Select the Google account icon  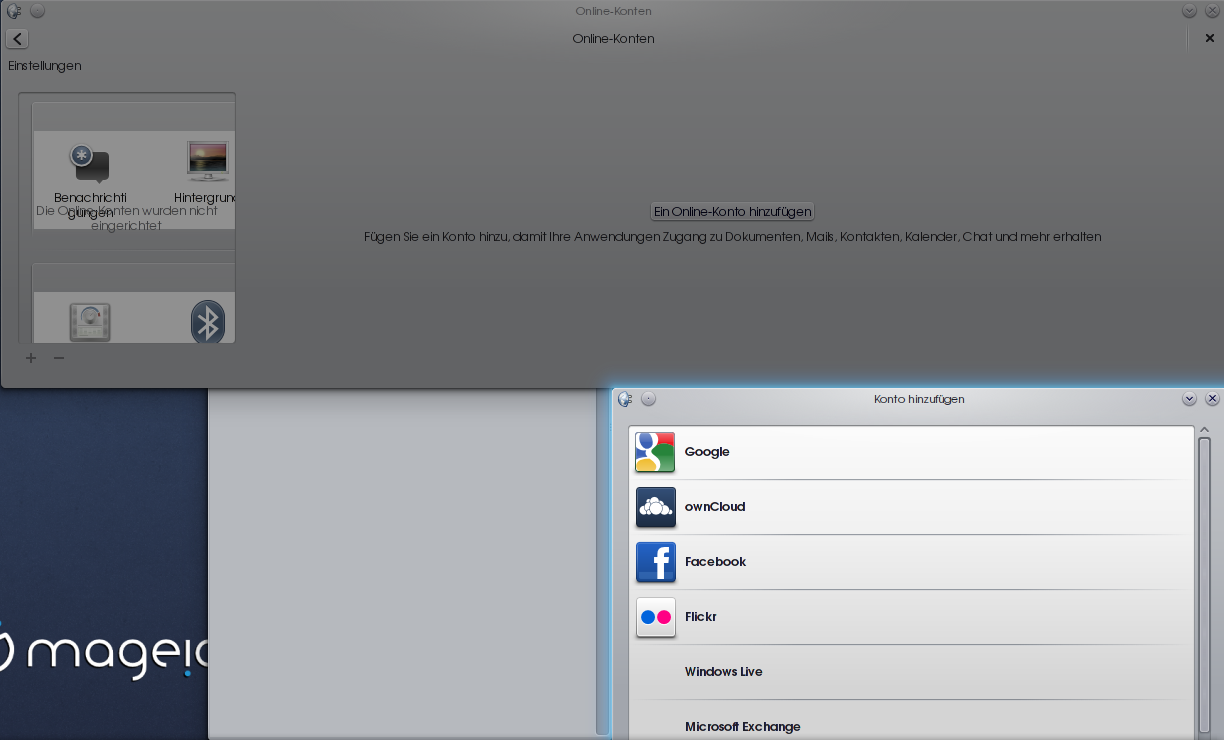click(655, 452)
